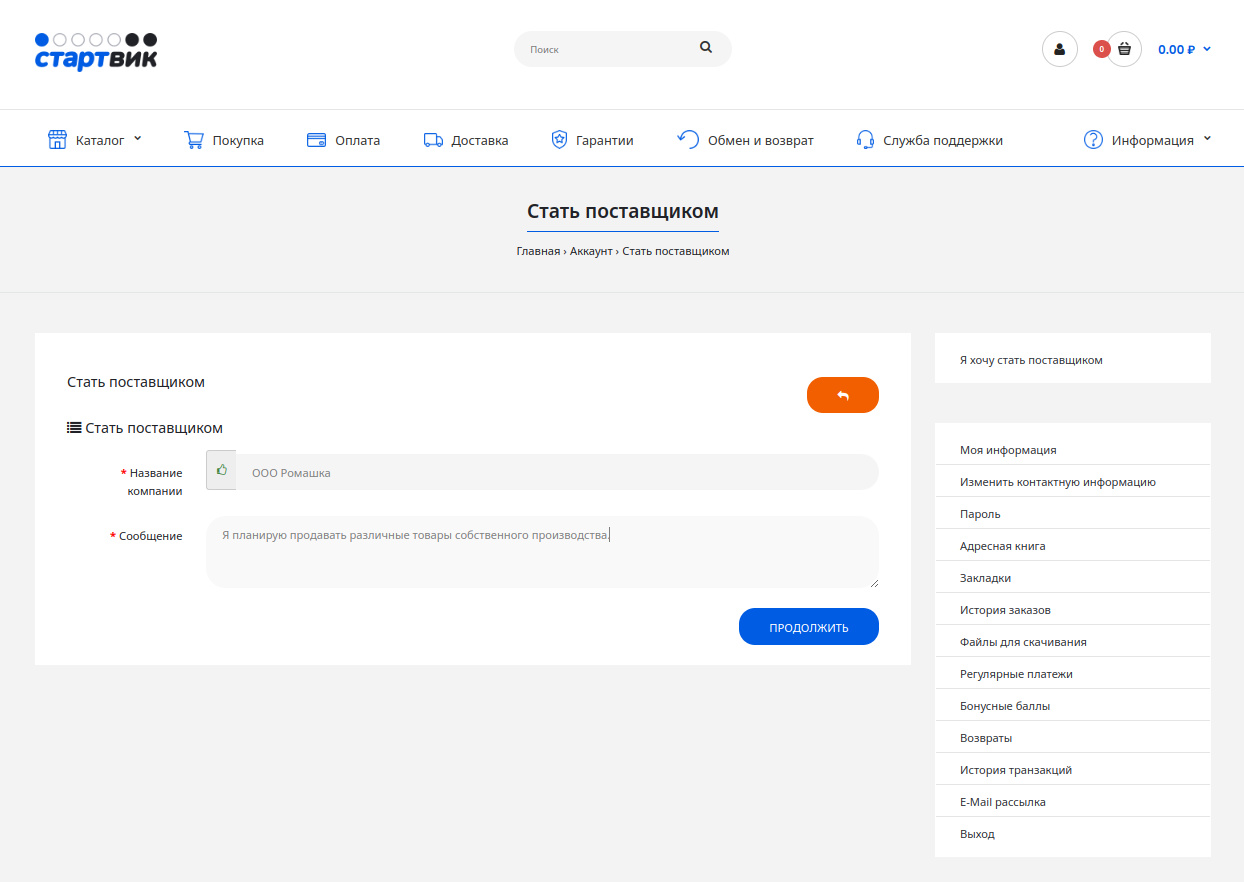
Task: Click the orange back arrow button
Action: [842, 395]
